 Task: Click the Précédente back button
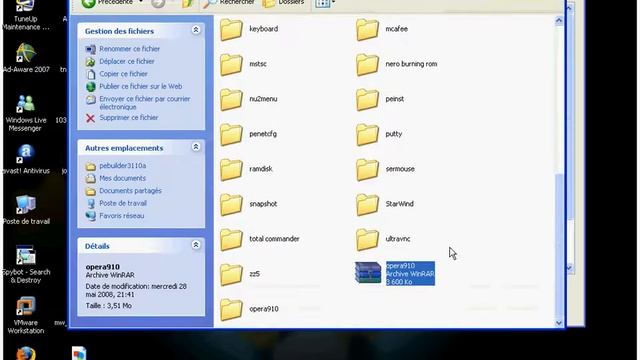click(x=108, y=3)
